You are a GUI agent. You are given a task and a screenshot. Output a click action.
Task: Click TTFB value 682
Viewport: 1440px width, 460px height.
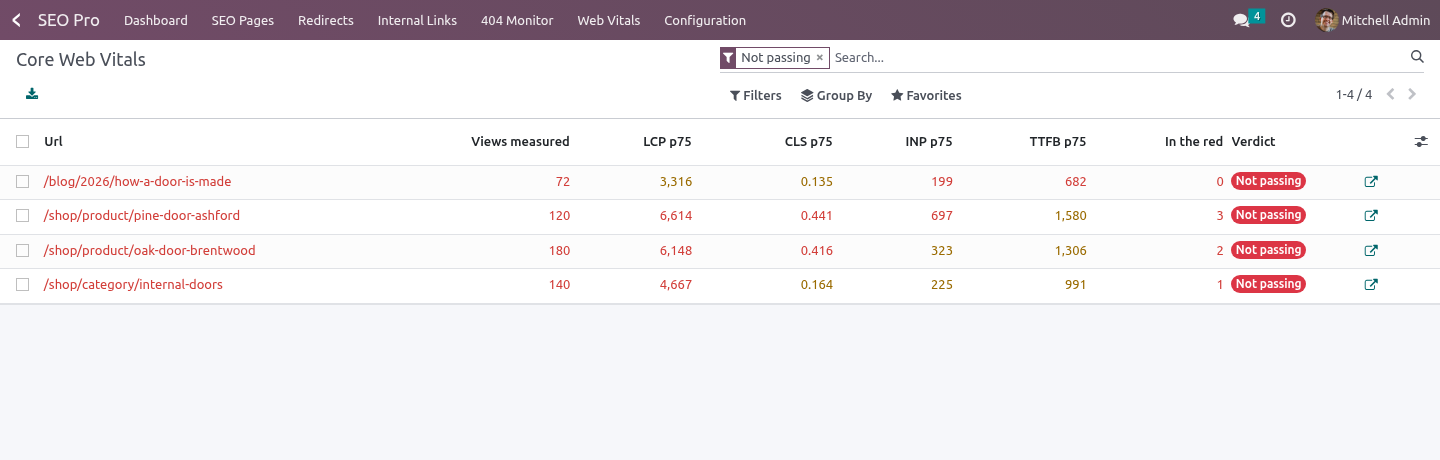(x=1075, y=182)
